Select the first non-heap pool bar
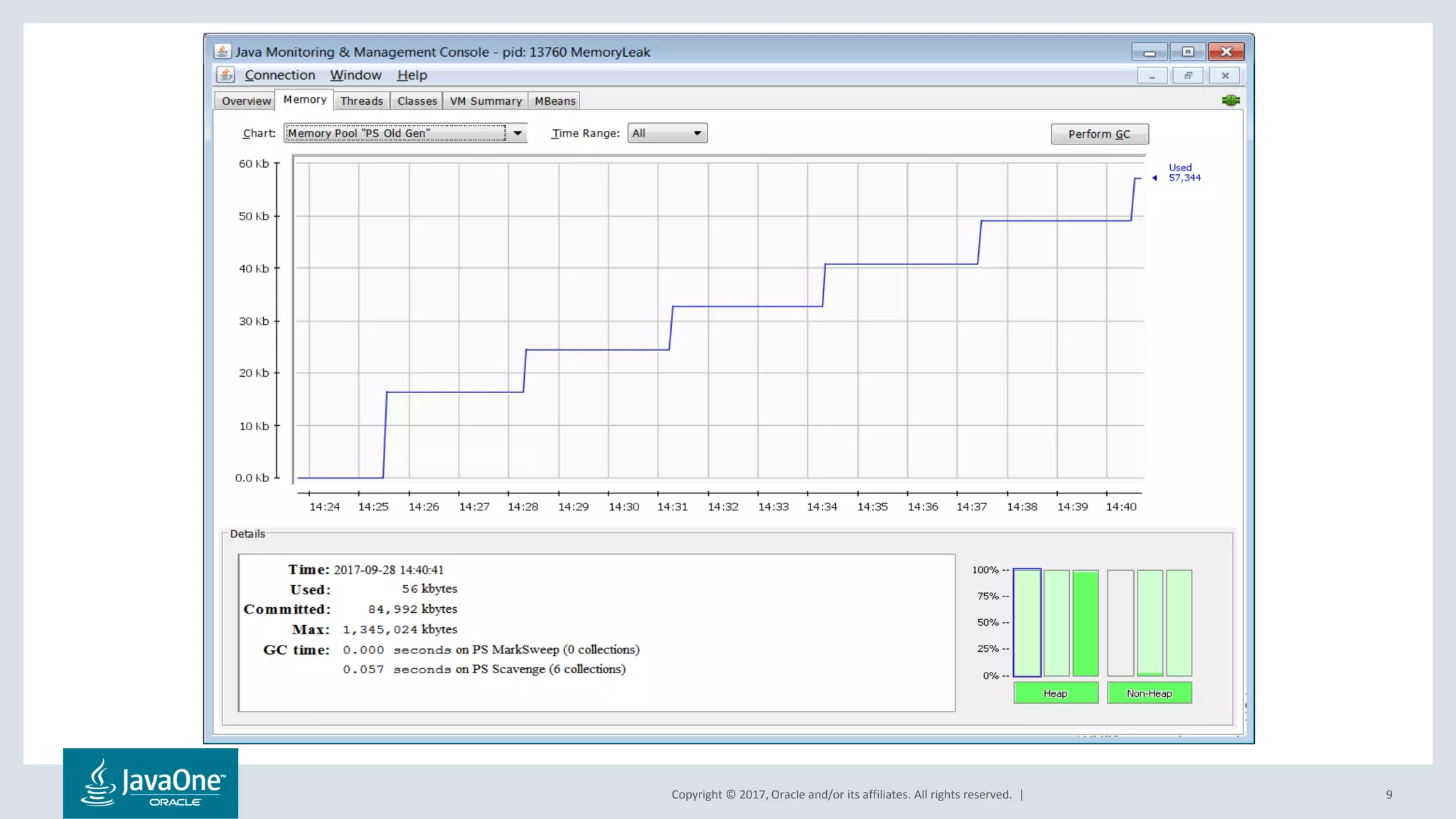Screen dimensions: 1456x819 click(x=1120, y=622)
